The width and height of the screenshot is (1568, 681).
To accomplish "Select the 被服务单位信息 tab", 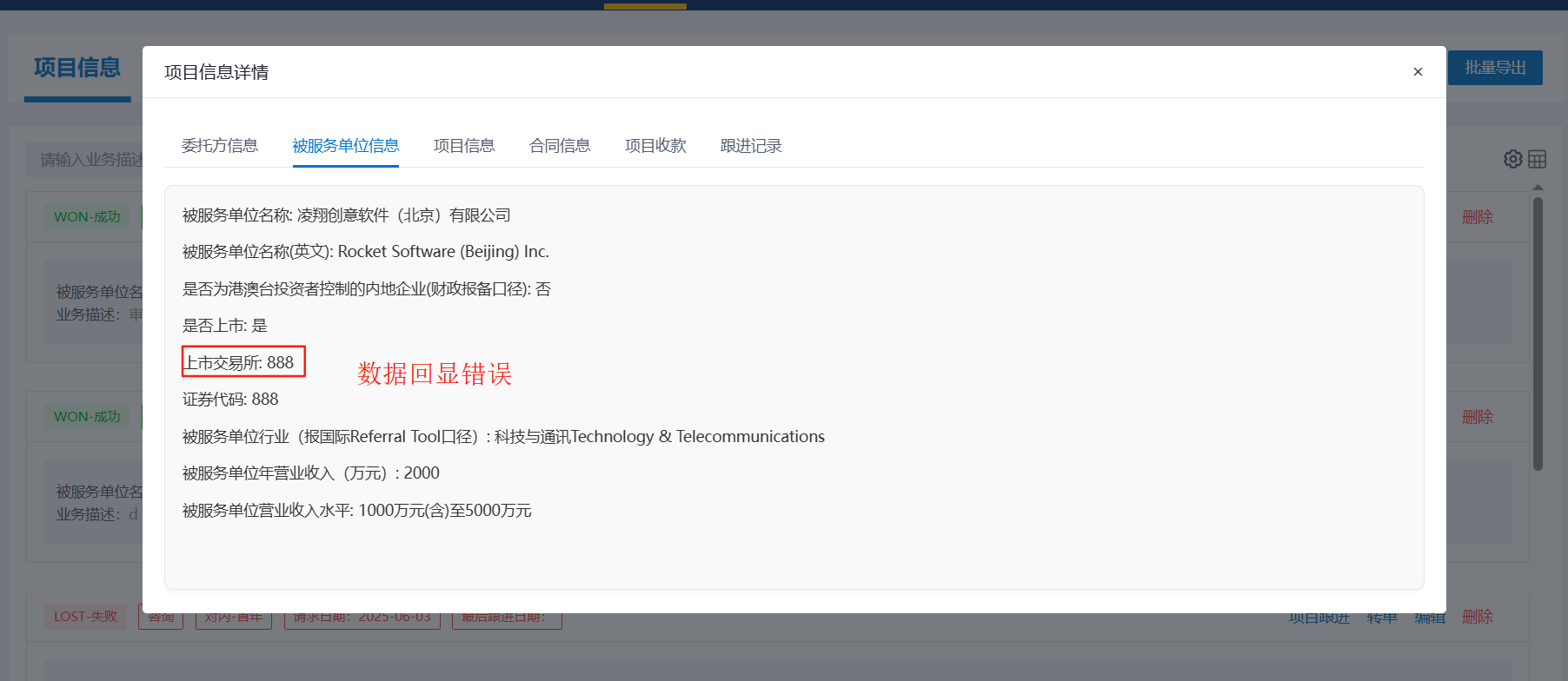I will (x=346, y=146).
